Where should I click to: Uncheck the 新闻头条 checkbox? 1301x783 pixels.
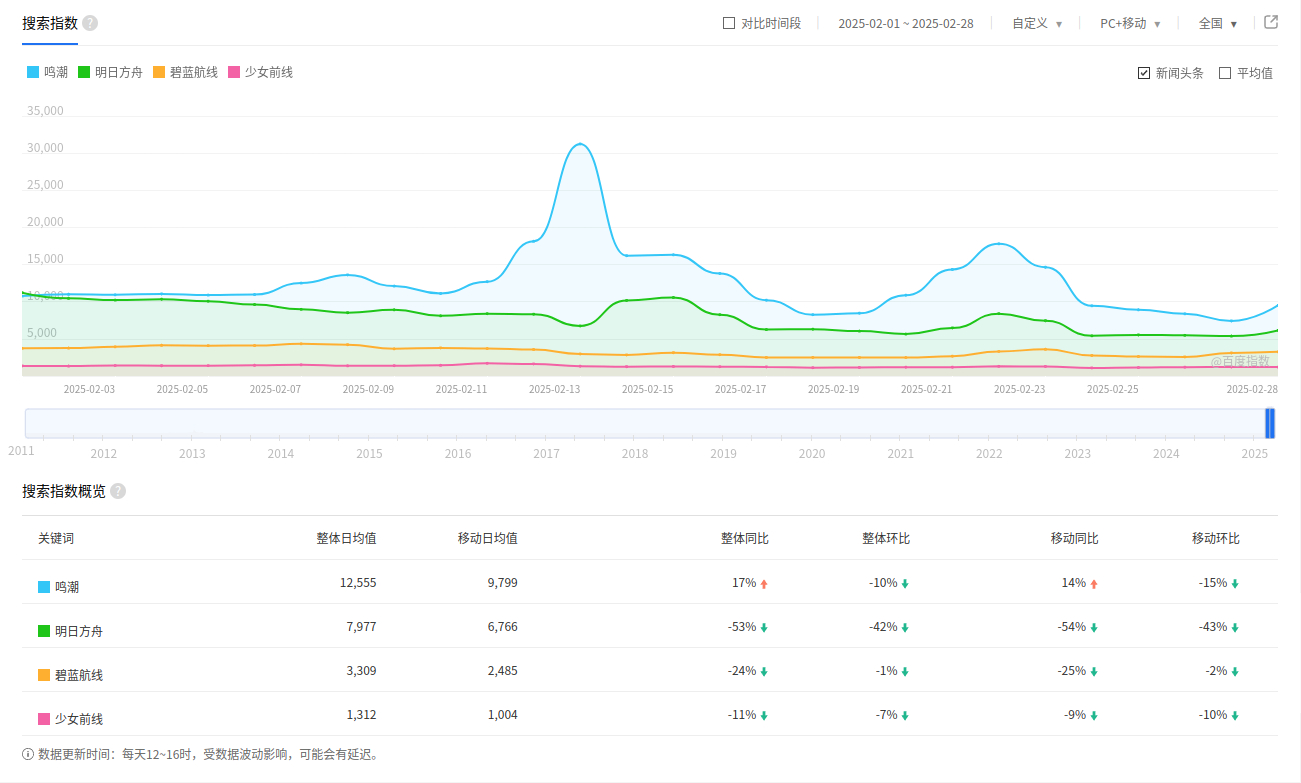pyautogui.click(x=1144, y=73)
